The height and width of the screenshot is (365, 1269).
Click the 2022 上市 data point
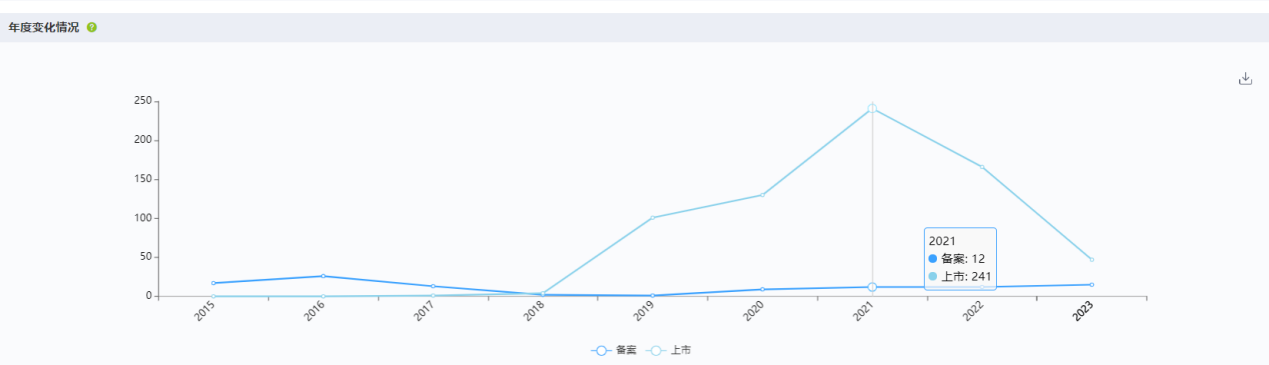982,167
